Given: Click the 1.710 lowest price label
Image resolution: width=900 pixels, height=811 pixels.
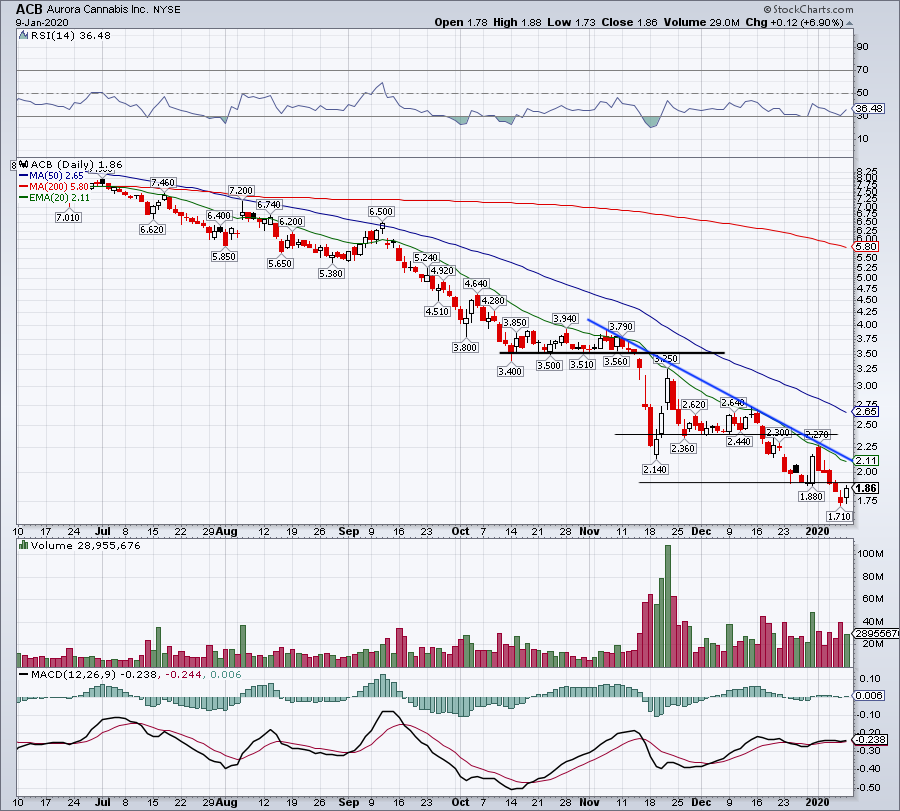Looking at the screenshot, I should point(839,517).
